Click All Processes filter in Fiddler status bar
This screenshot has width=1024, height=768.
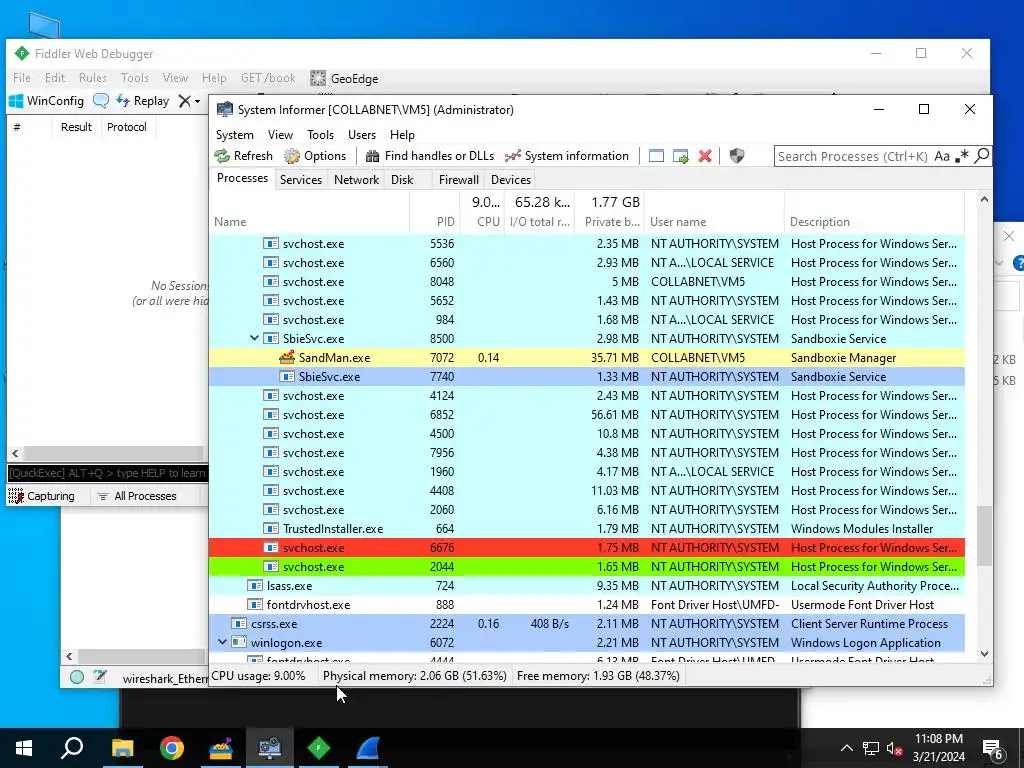(137, 496)
